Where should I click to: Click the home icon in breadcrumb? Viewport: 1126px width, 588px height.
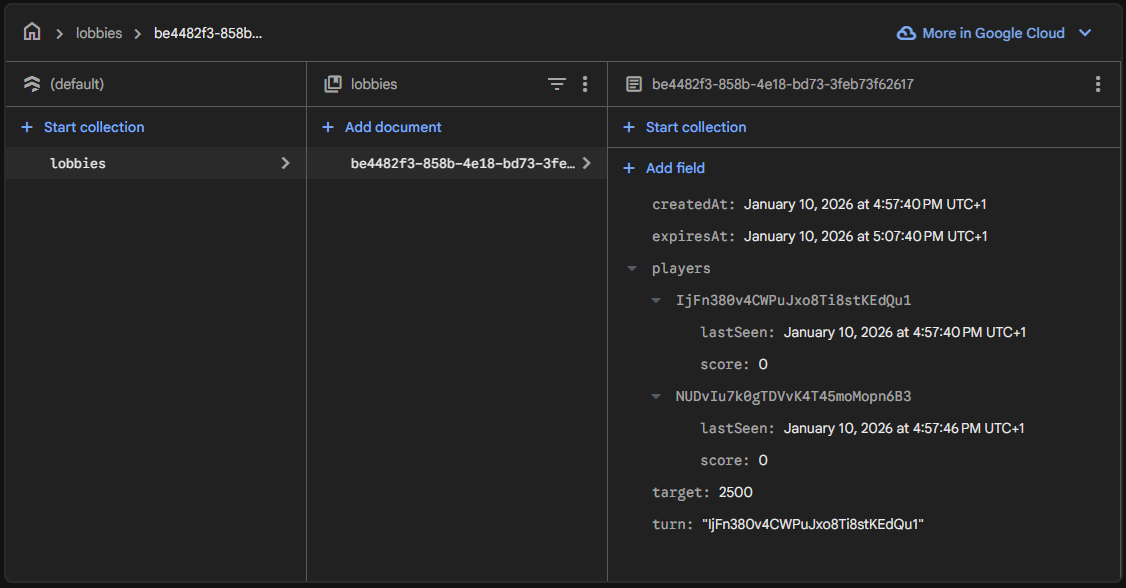[x=32, y=33]
